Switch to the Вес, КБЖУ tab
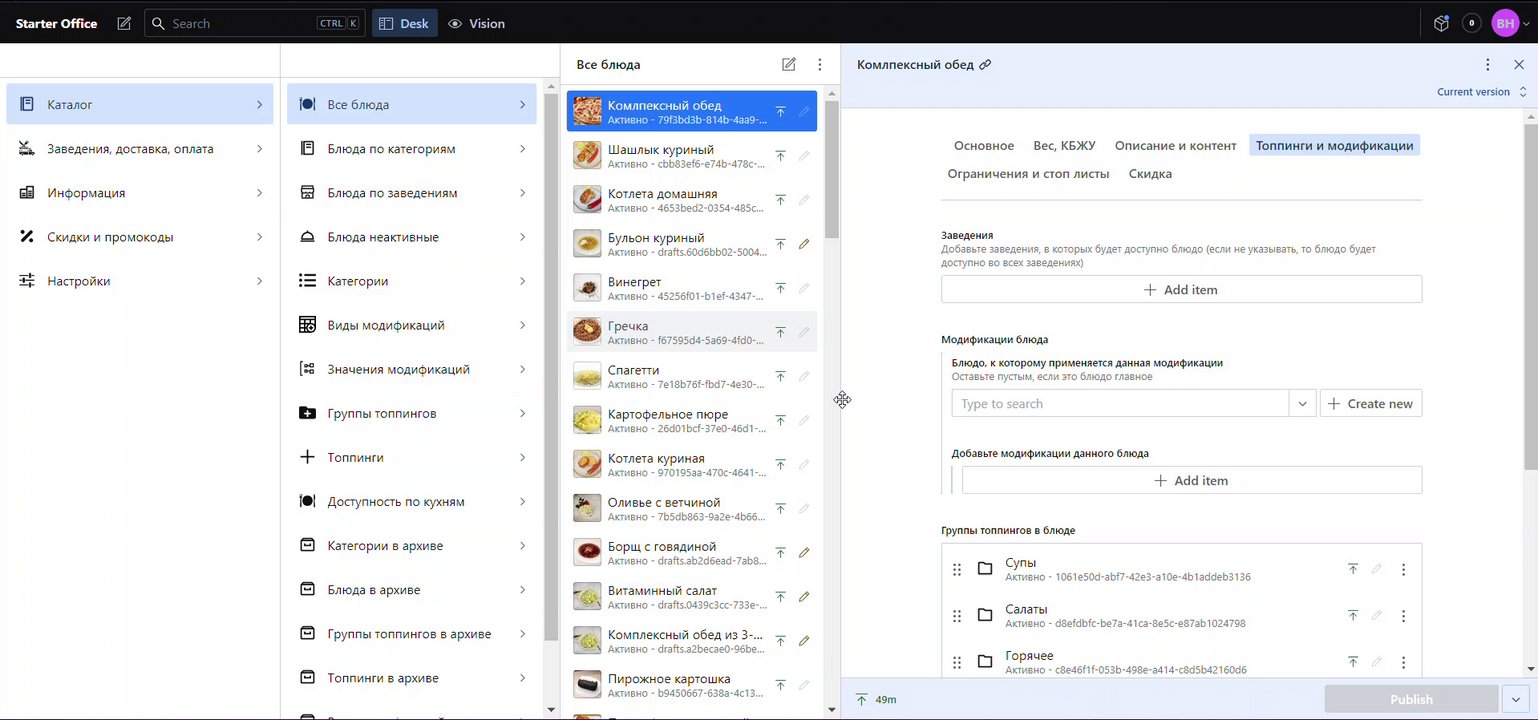Screen dimensions: 1538x720 (x=1064, y=146)
